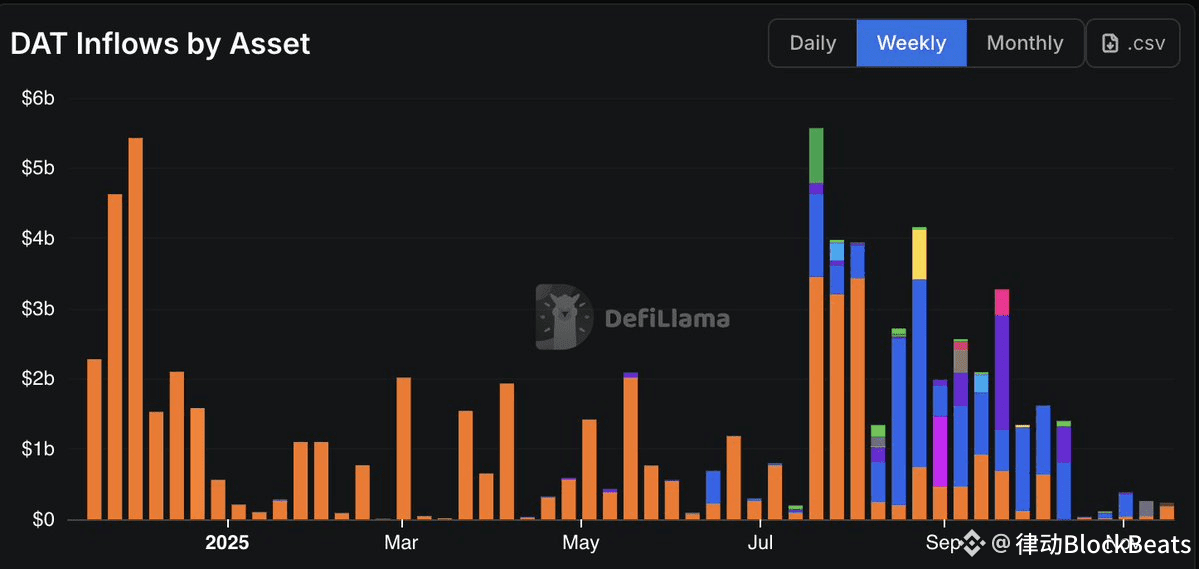The height and width of the screenshot is (569, 1199).
Task: Click the large purple segment in the September bar
Action: pyautogui.click(x=1002, y=372)
